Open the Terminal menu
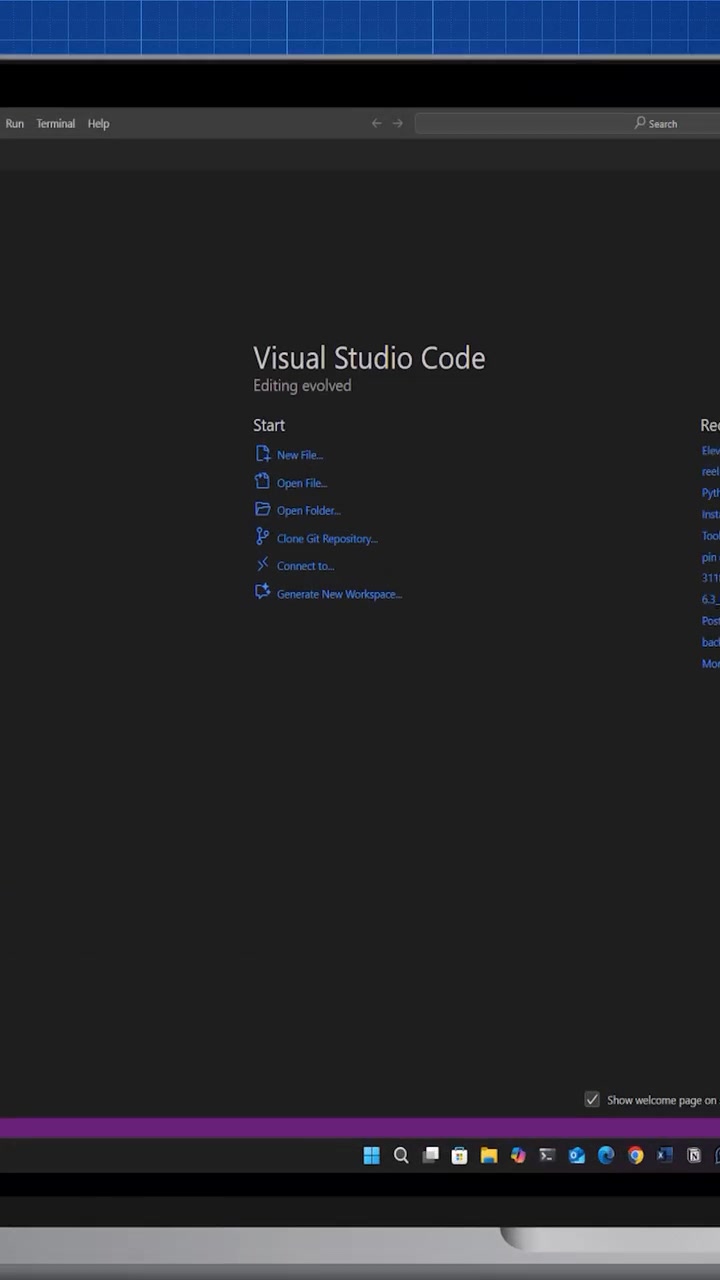 [x=56, y=124]
